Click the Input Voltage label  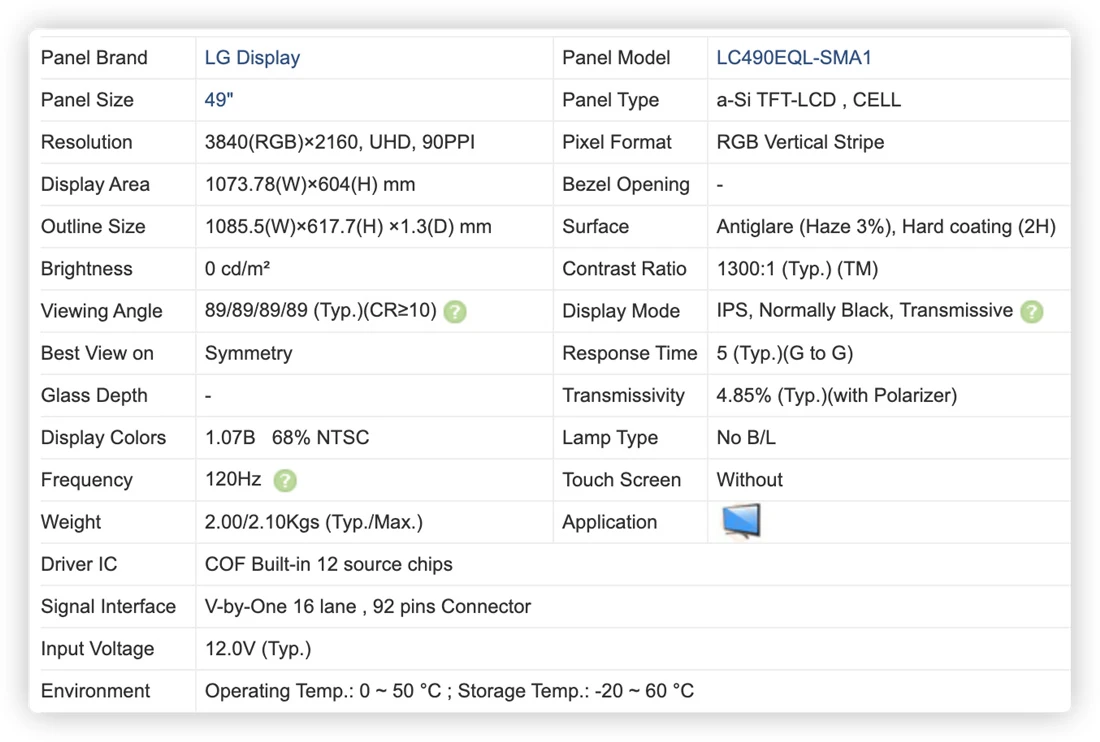(x=97, y=649)
